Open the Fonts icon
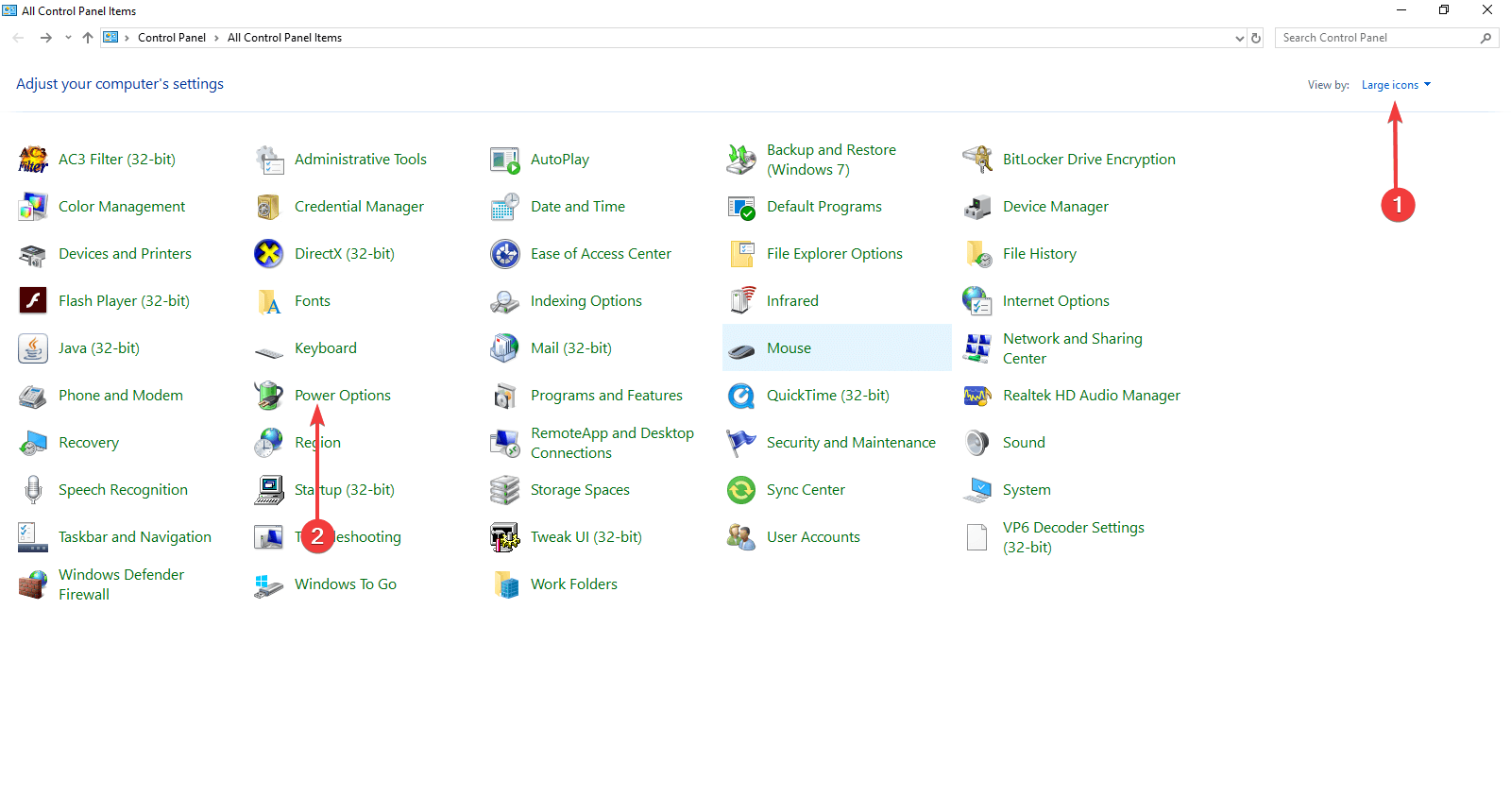 (269, 301)
